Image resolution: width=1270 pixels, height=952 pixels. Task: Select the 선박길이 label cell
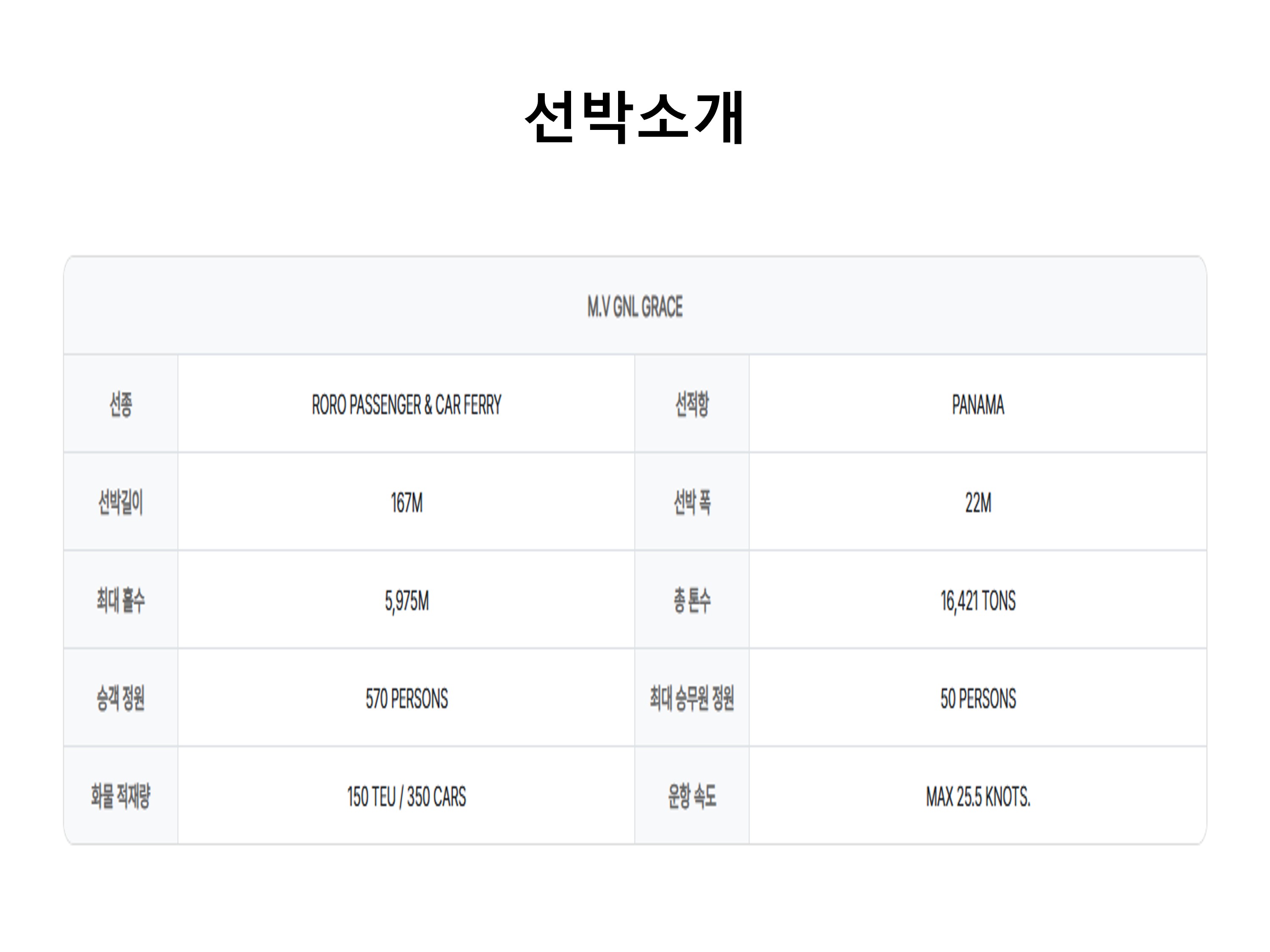[121, 503]
